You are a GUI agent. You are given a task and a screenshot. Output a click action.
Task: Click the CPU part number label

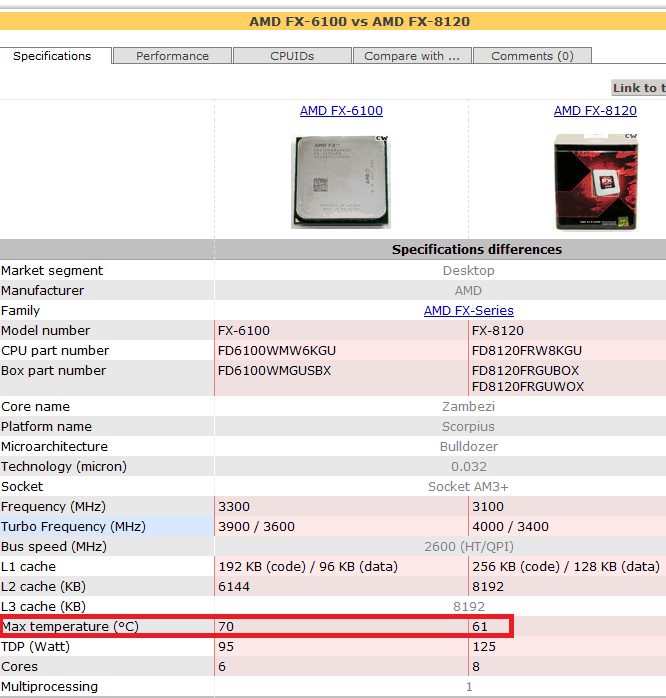pos(55,350)
